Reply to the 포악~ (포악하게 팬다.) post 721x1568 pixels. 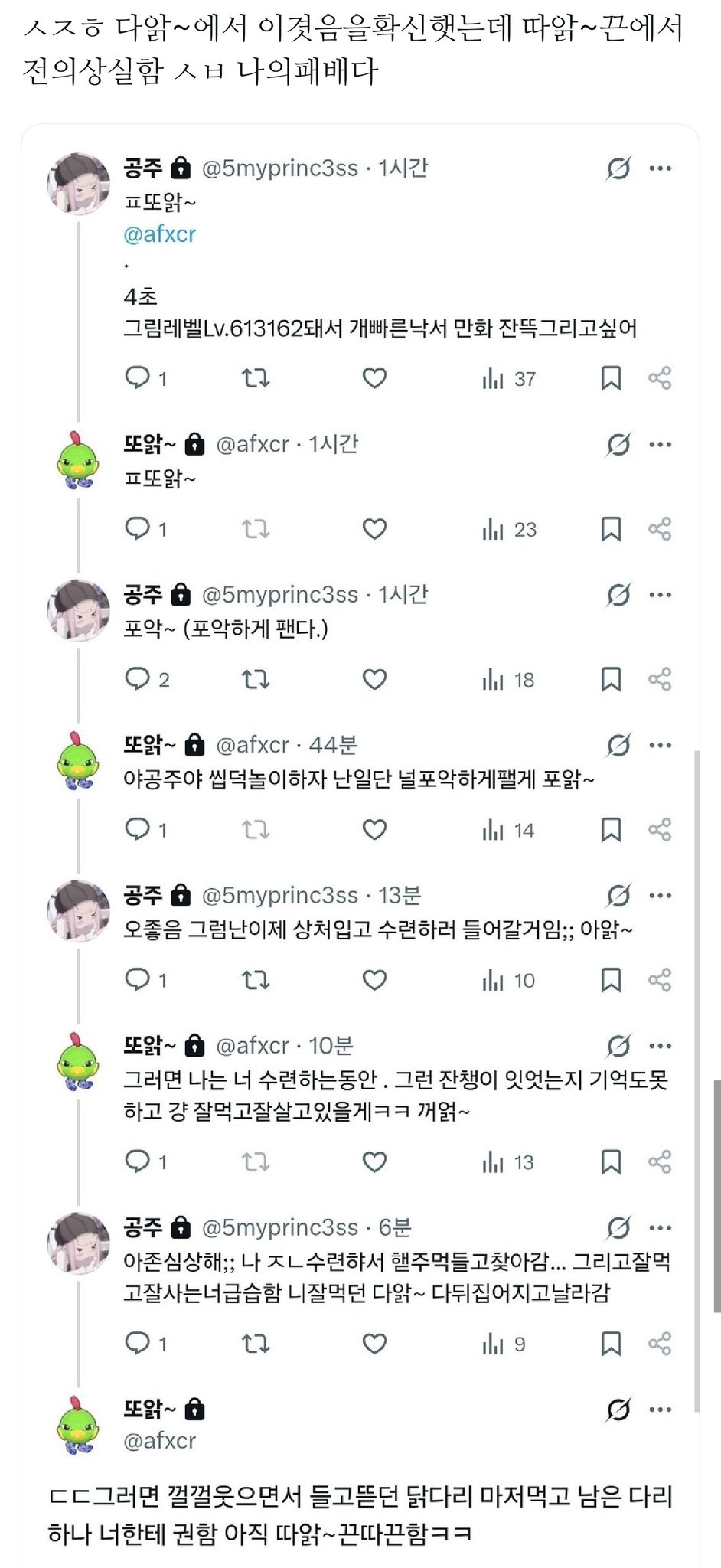point(138,679)
